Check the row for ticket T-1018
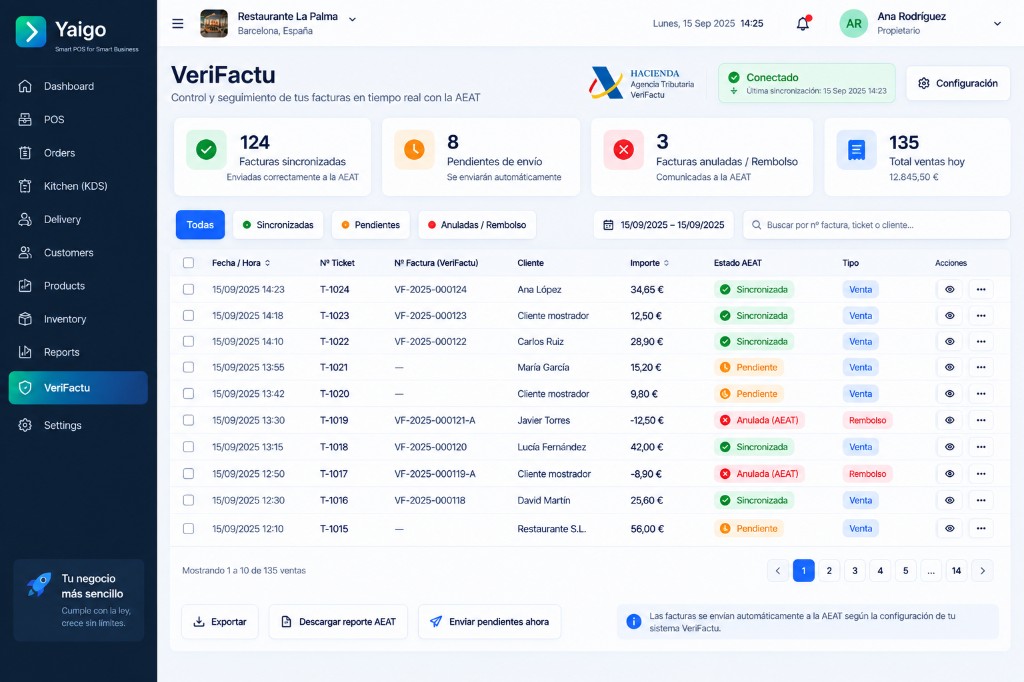 point(189,447)
